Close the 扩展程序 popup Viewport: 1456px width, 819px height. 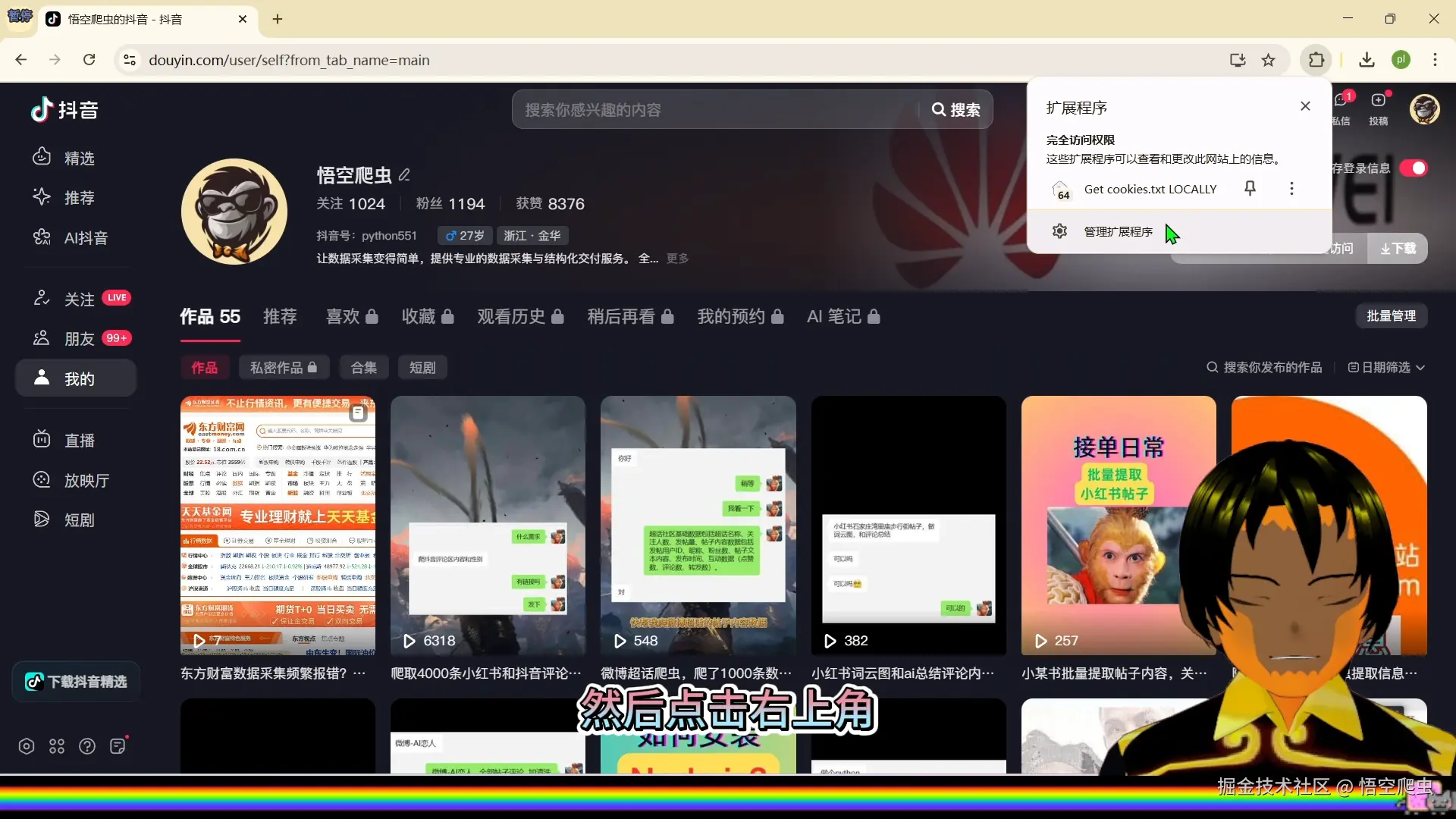1305,106
